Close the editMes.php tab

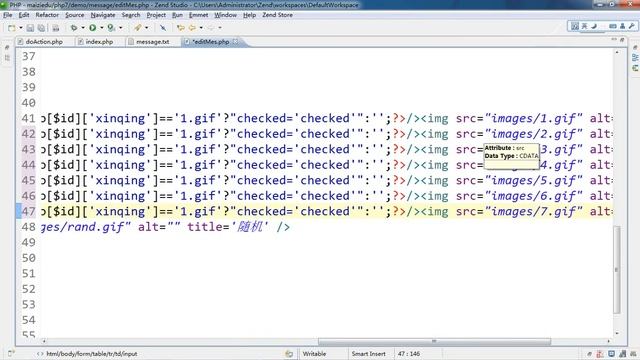[236, 41]
